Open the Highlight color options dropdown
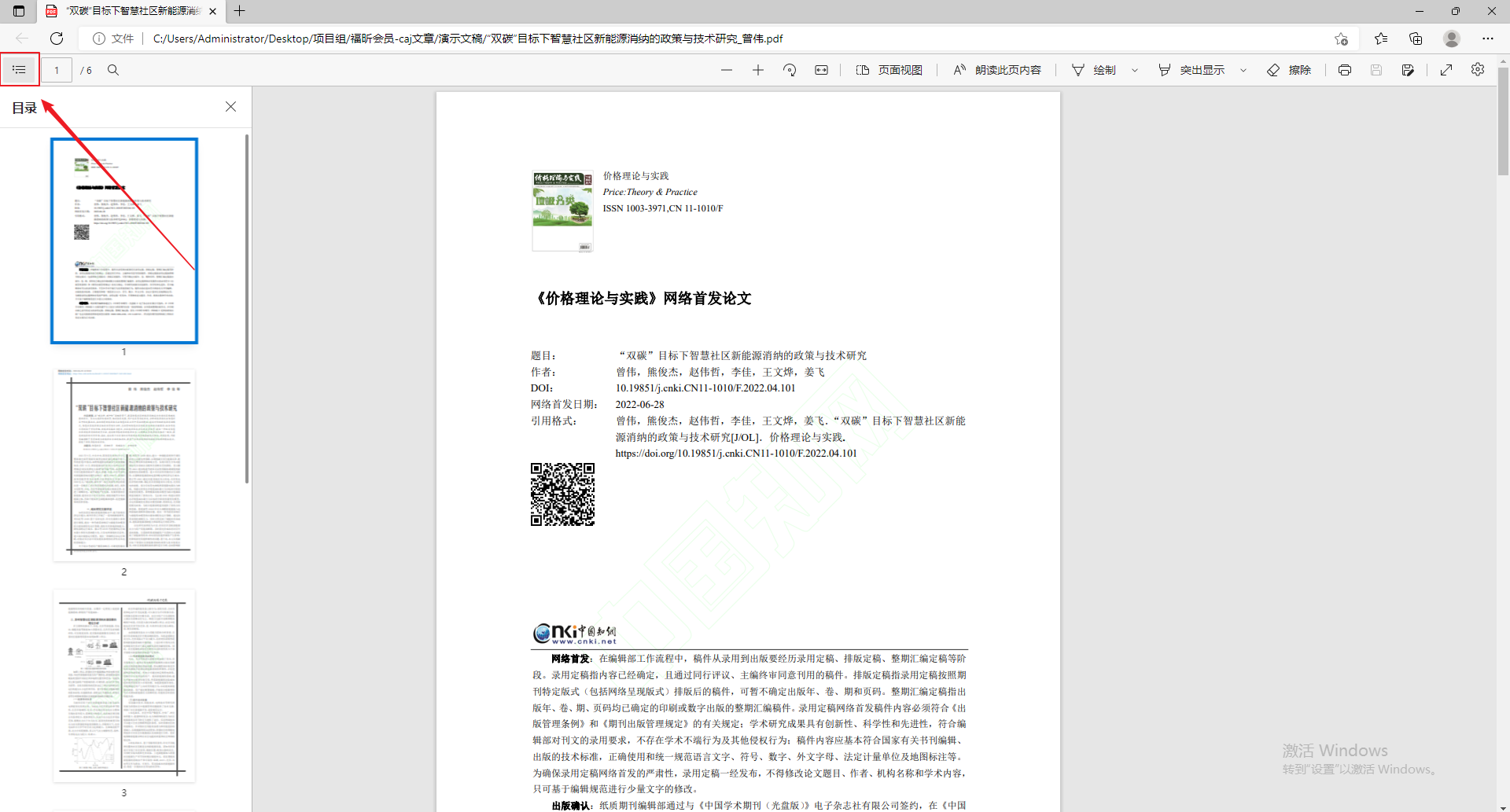Screen dimensions: 1510x812 tap(1243, 69)
